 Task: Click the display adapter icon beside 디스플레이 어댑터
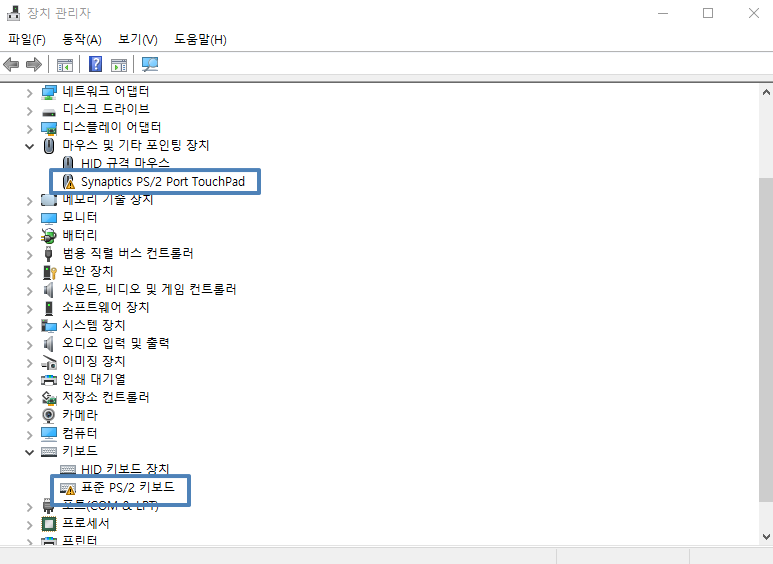coord(49,128)
